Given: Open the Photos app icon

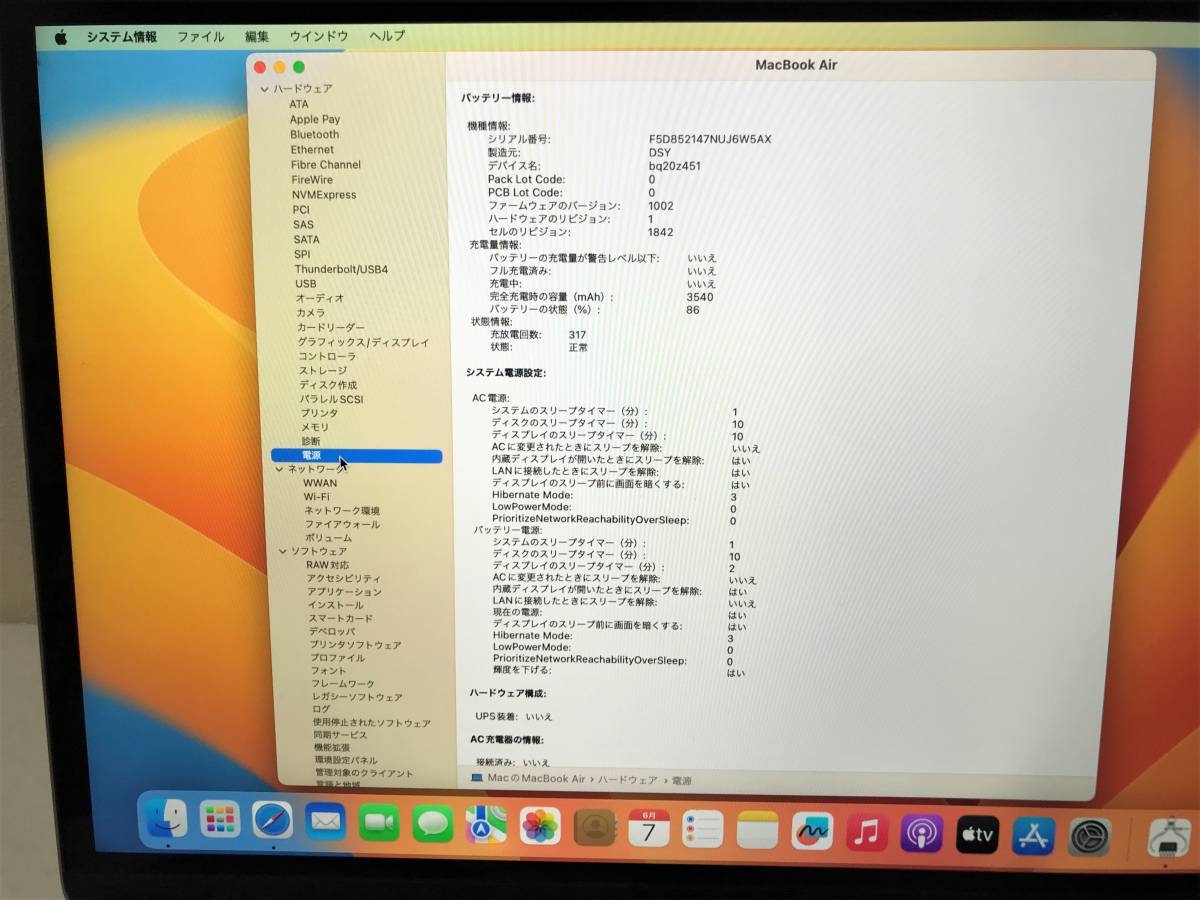Looking at the screenshot, I should (x=540, y=826).
